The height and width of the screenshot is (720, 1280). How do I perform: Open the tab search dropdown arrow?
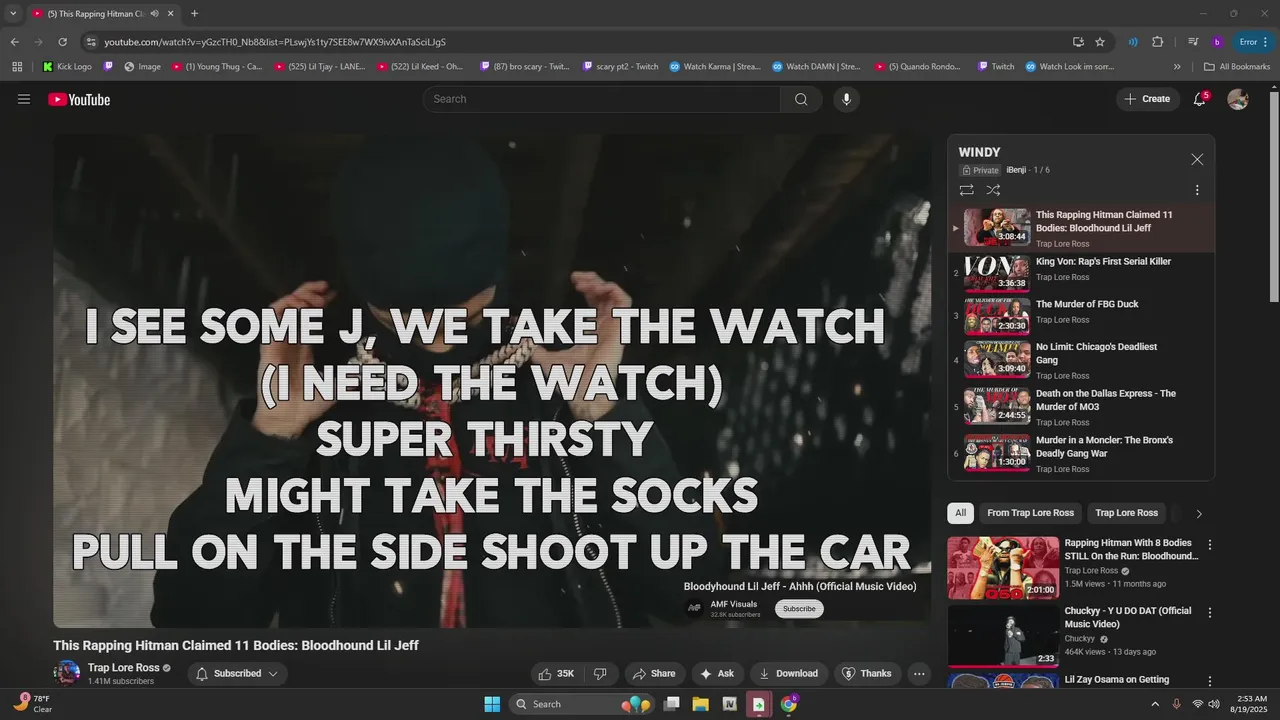pos(13,13)
